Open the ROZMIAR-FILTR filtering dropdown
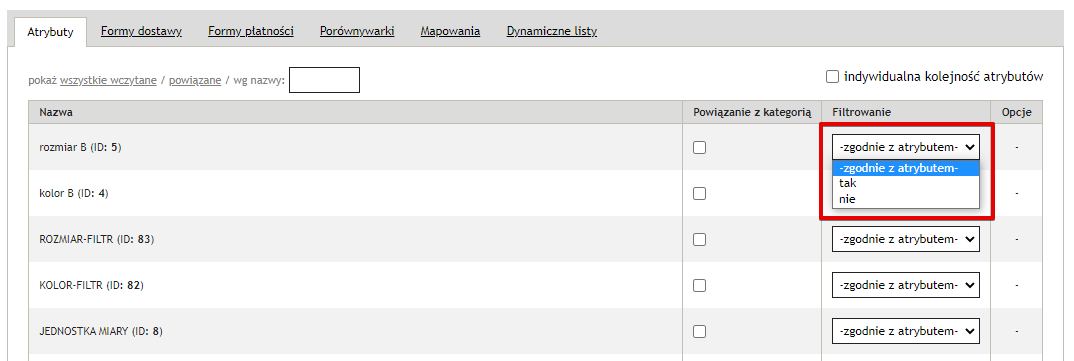 pos(906,239)
